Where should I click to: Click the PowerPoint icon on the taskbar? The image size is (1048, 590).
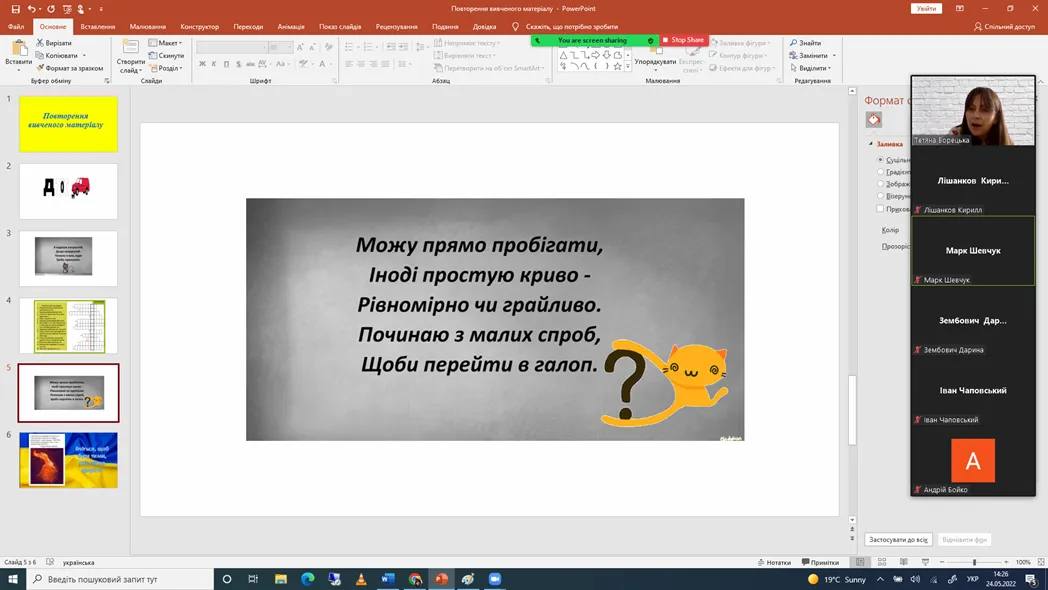[441, 579]
